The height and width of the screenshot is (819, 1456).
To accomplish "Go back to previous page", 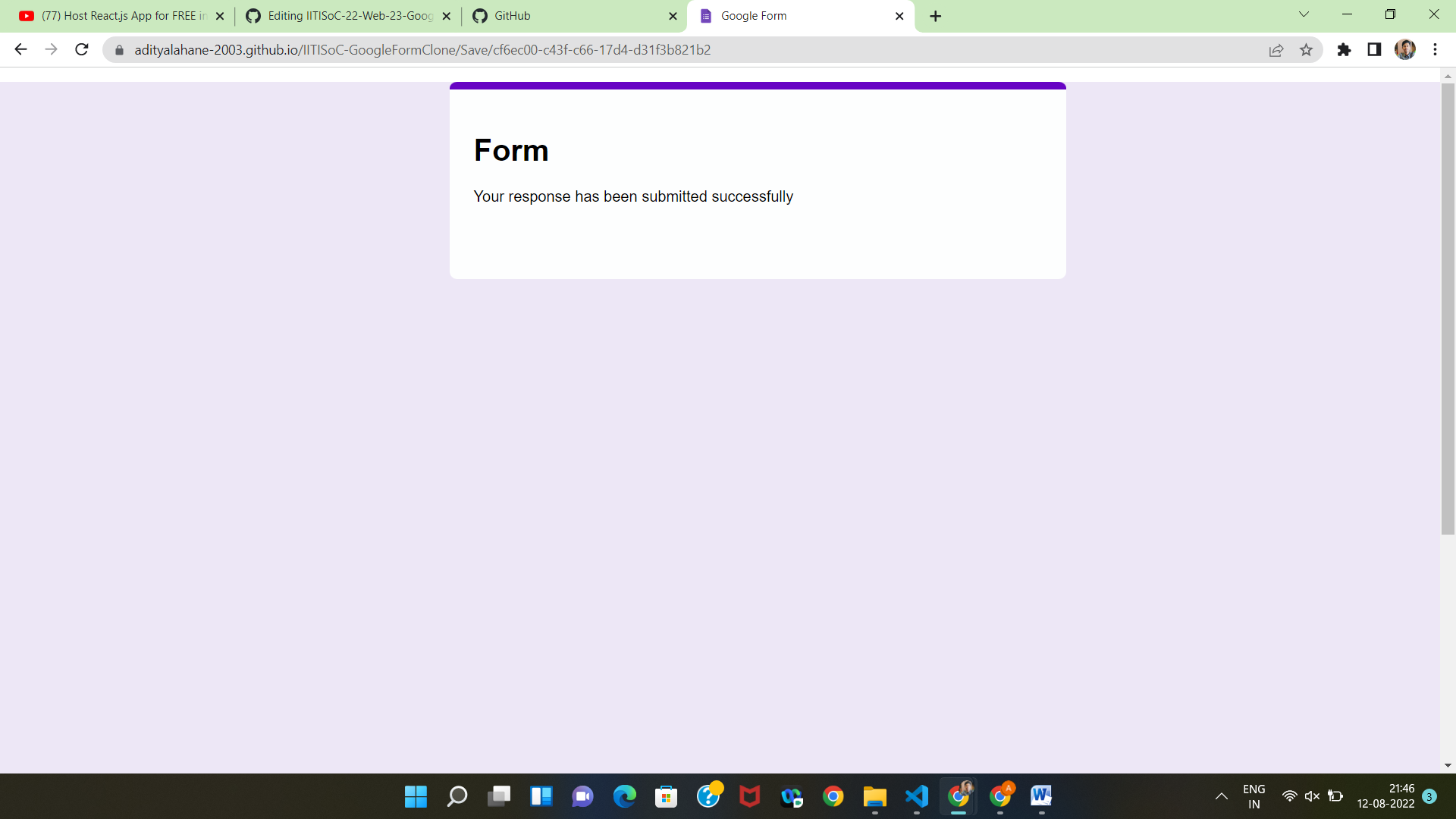I will pyautogui.click(x=20, y=50).
